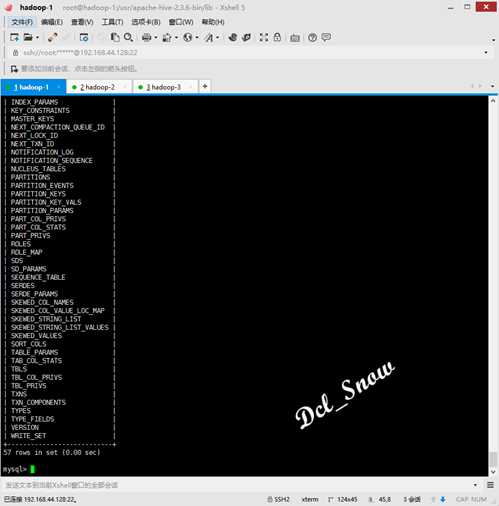Open the font dropdown arrow in toolbar
Viewport: 499px width, 506px height.
click(218, 37)
